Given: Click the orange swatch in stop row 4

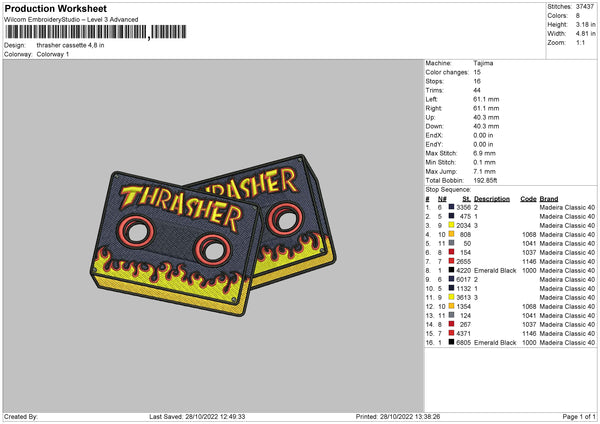Looking at the screenshot, I should coord(452,234).
